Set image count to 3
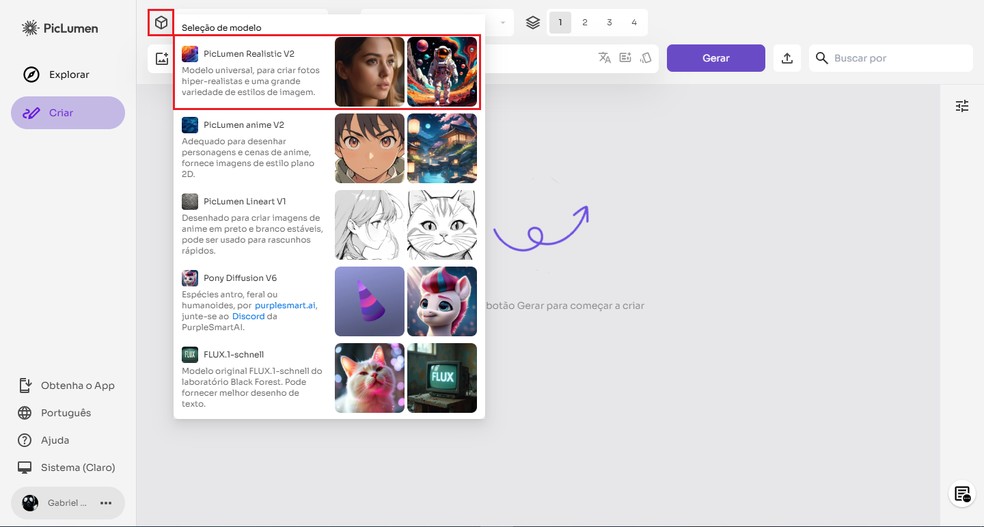Image resolution: width=984 pixels, height=527 pixels. click(609, 23)
